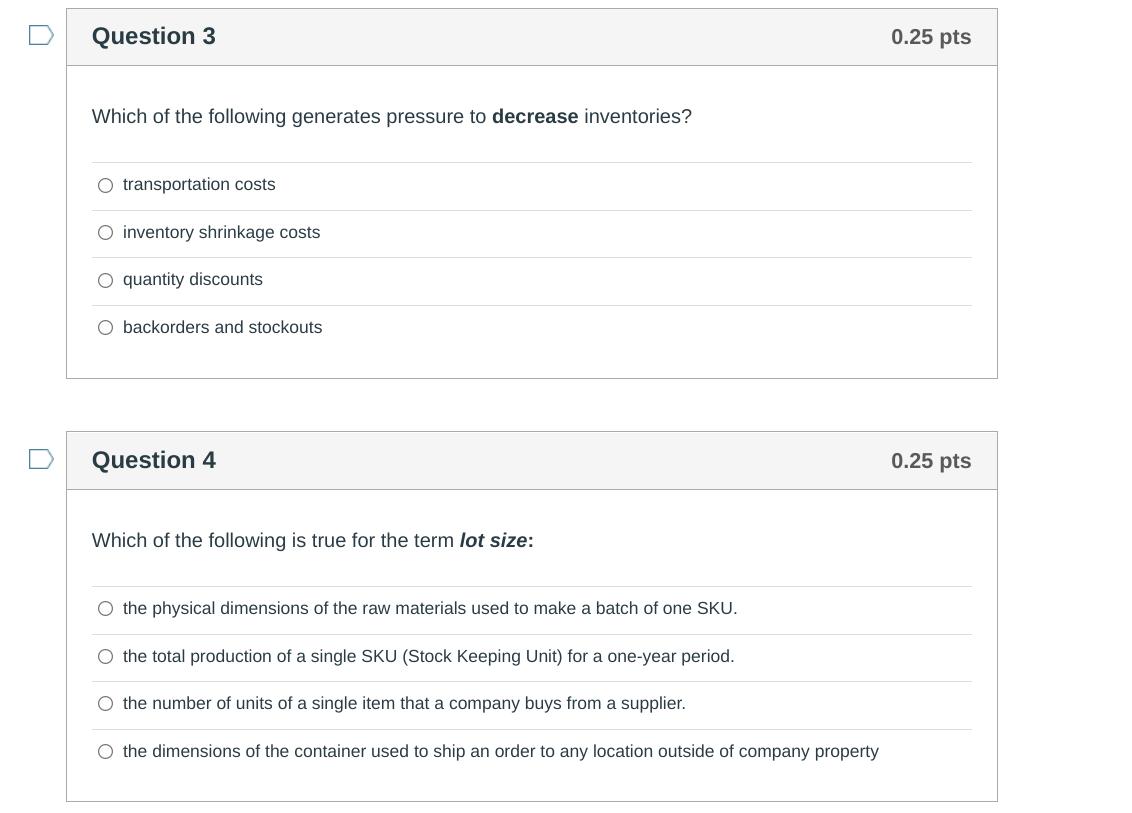Click the Question 3 header

[153, 36]
